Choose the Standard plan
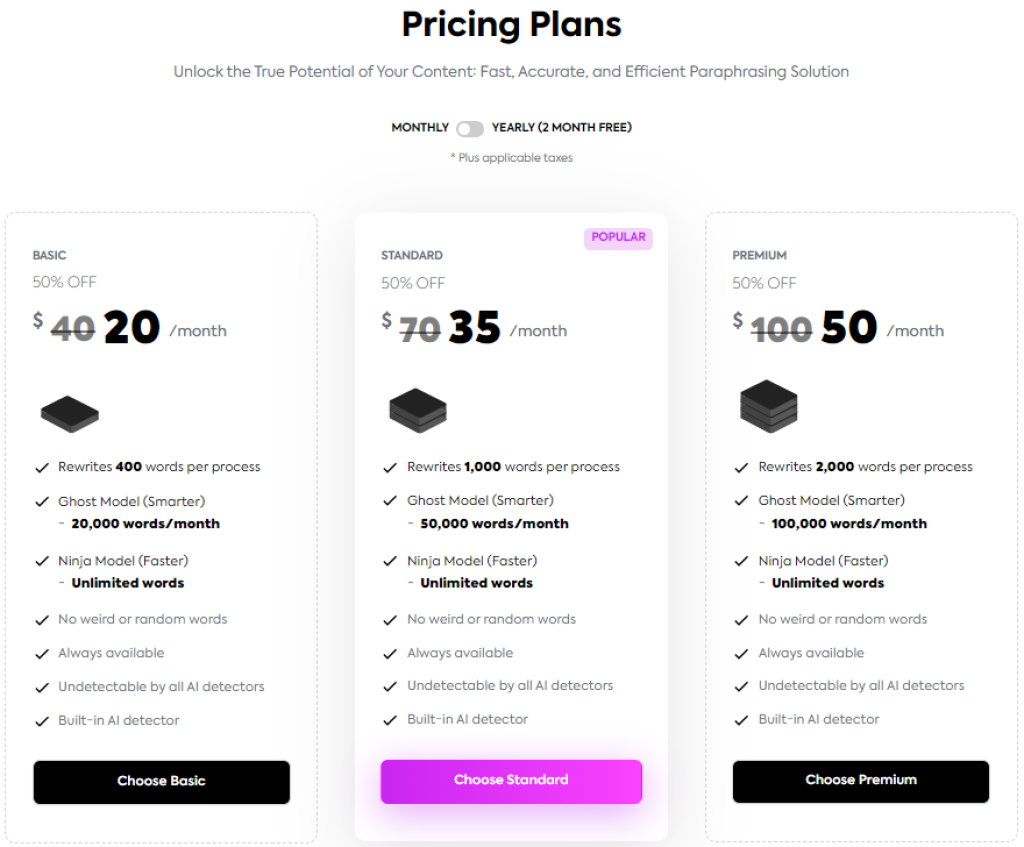The width and height of the screenshot is (1024, 847). tap(511, 780)
